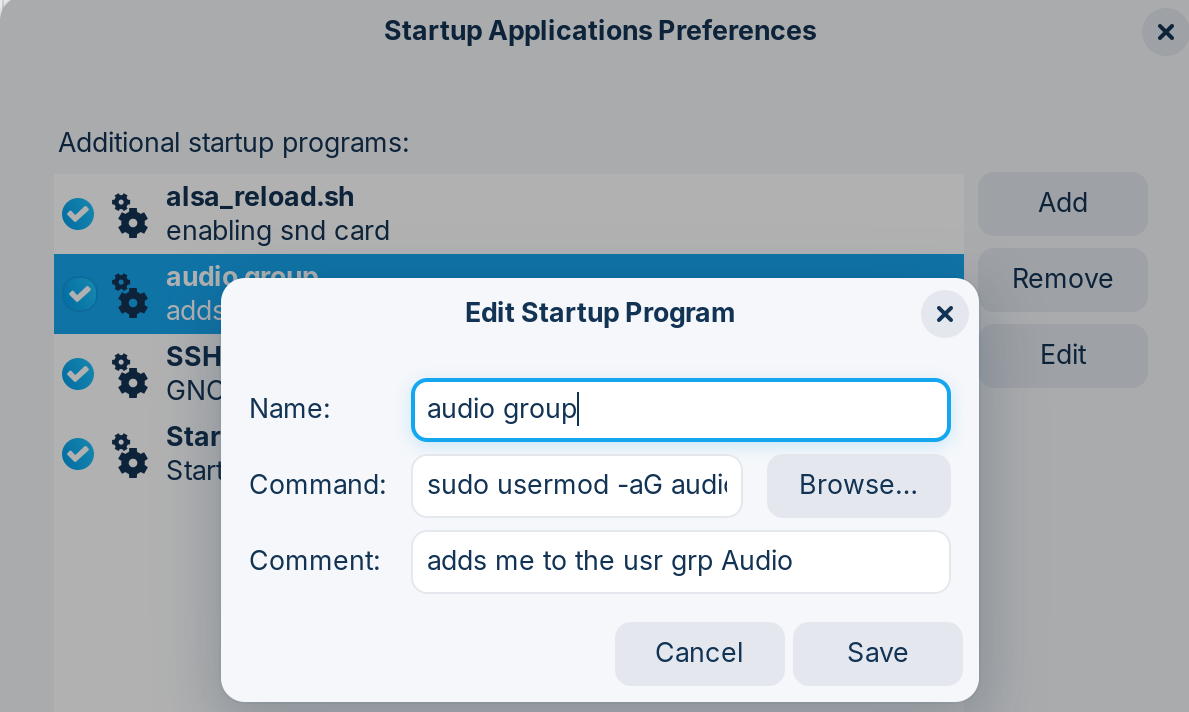Cancel editing the startup program

(x=699, y=653)
